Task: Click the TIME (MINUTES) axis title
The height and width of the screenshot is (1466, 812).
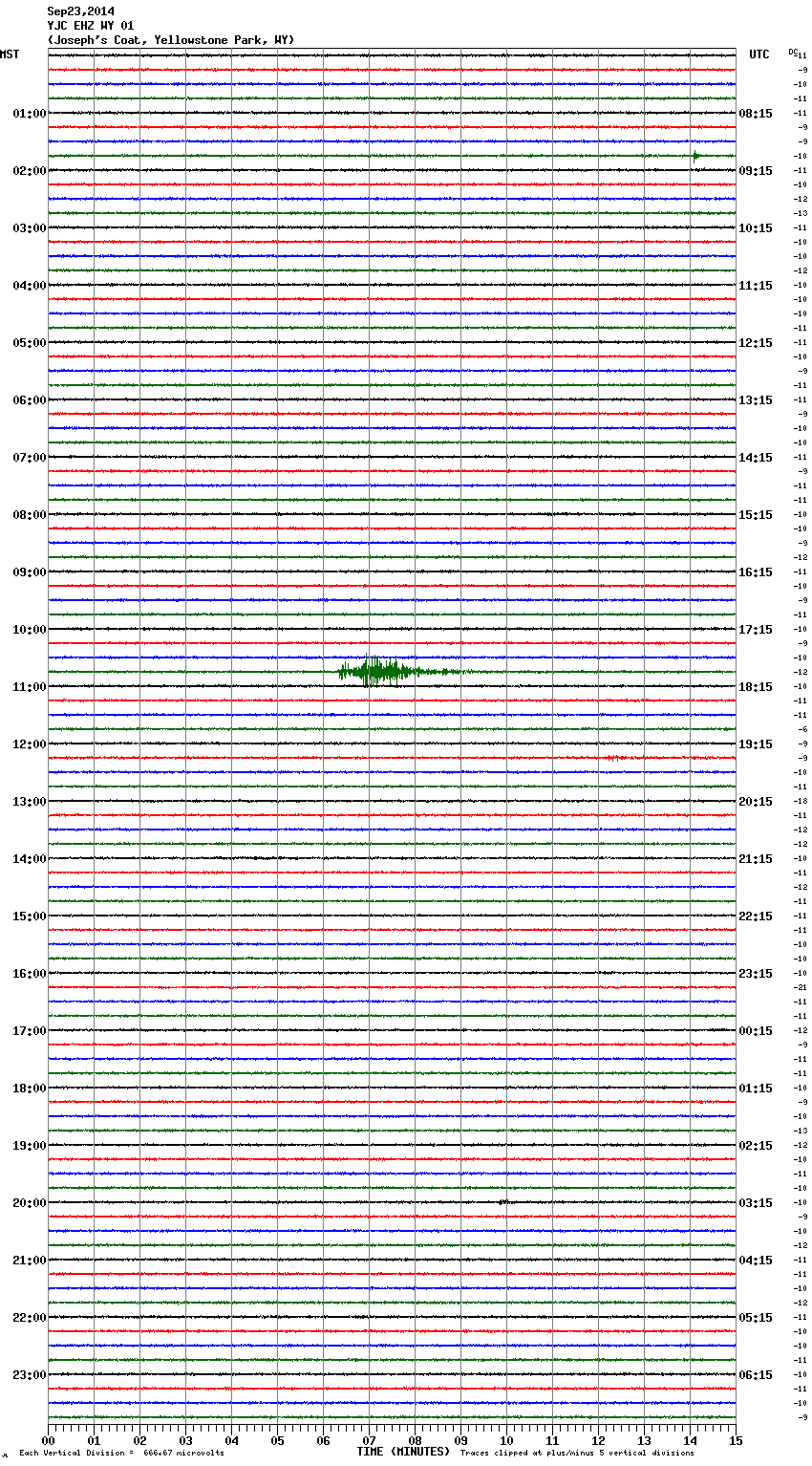Action: (x=403, y=1452)
